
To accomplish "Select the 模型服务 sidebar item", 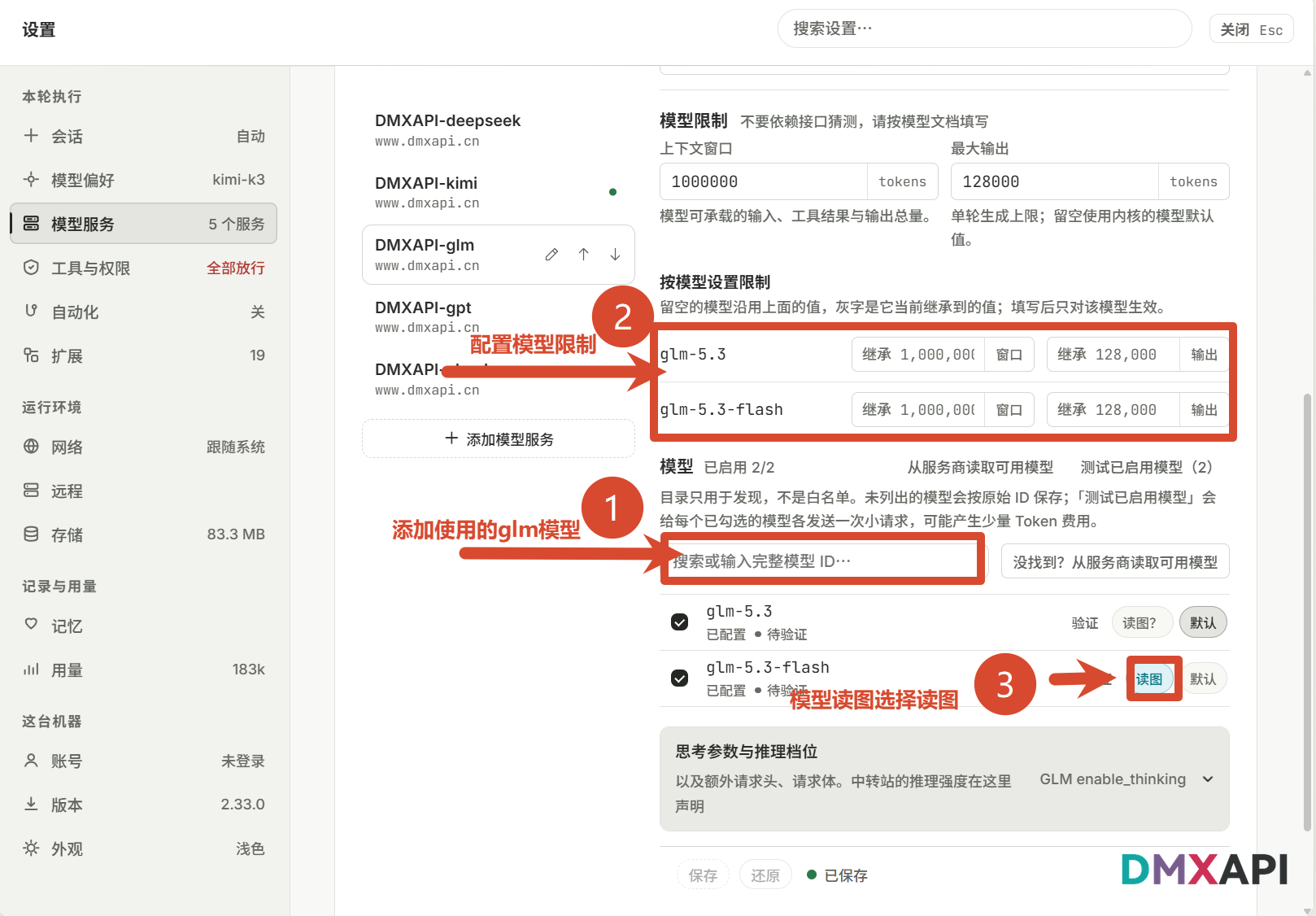I will click(144, 224).
